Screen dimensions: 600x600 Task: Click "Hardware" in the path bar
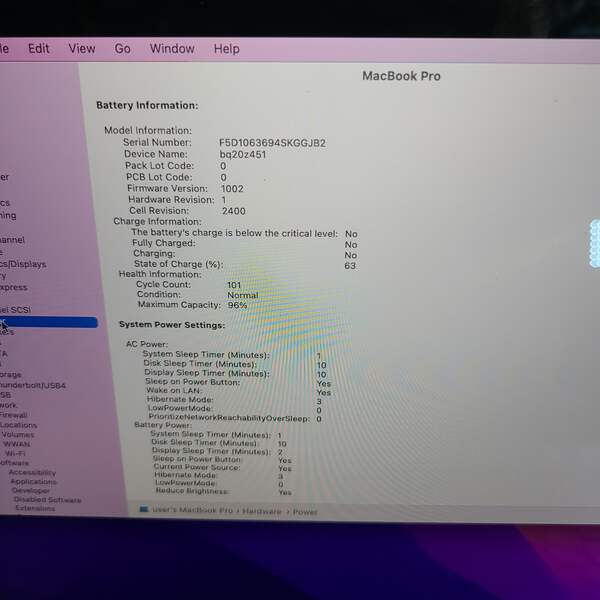pyautogui.click(x=262, y=511)
